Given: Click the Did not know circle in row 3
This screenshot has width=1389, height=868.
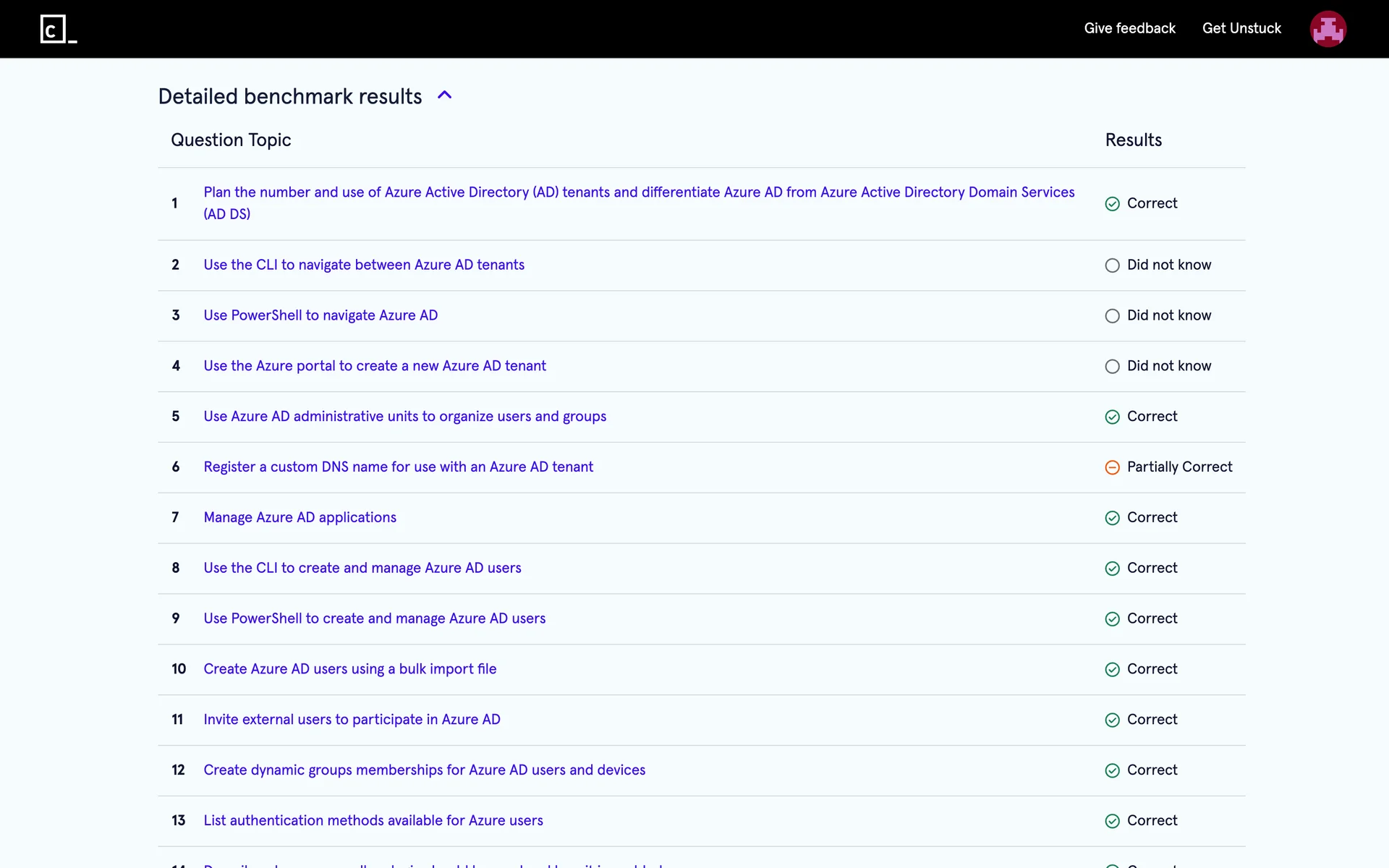Looking at the screenshot, I should 1112,316.
